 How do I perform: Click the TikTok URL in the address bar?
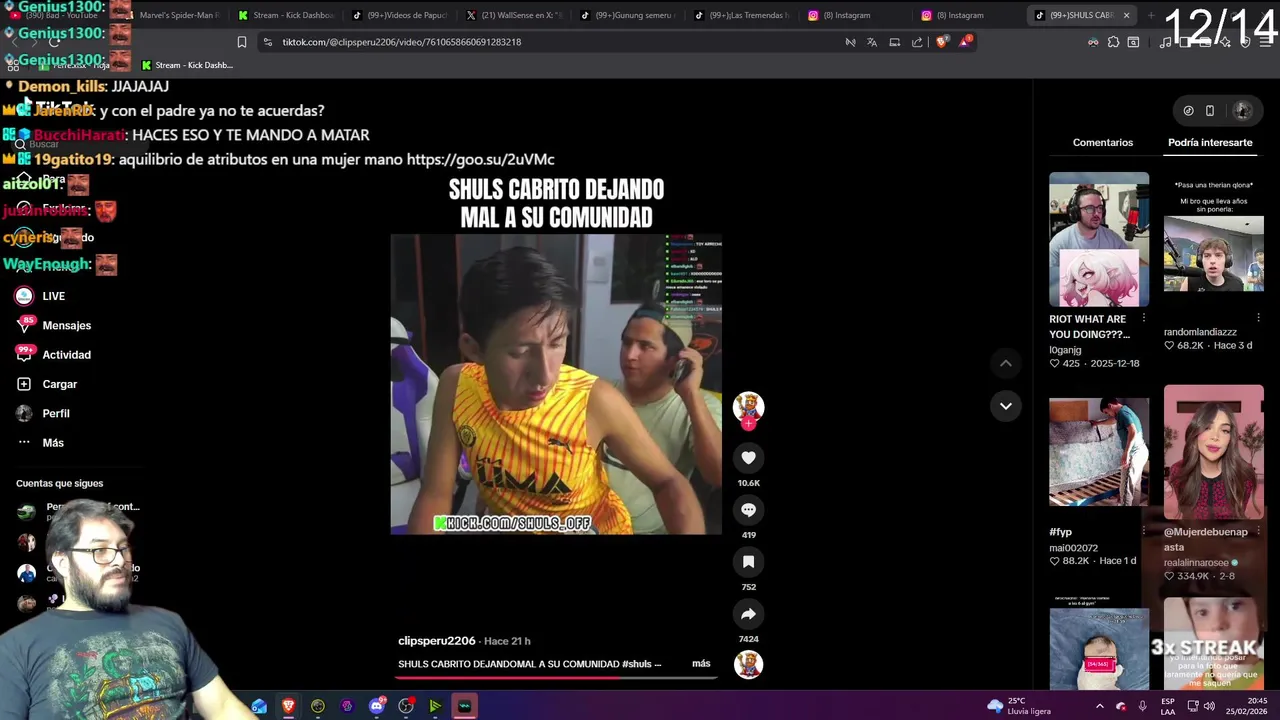pos(401,42)
